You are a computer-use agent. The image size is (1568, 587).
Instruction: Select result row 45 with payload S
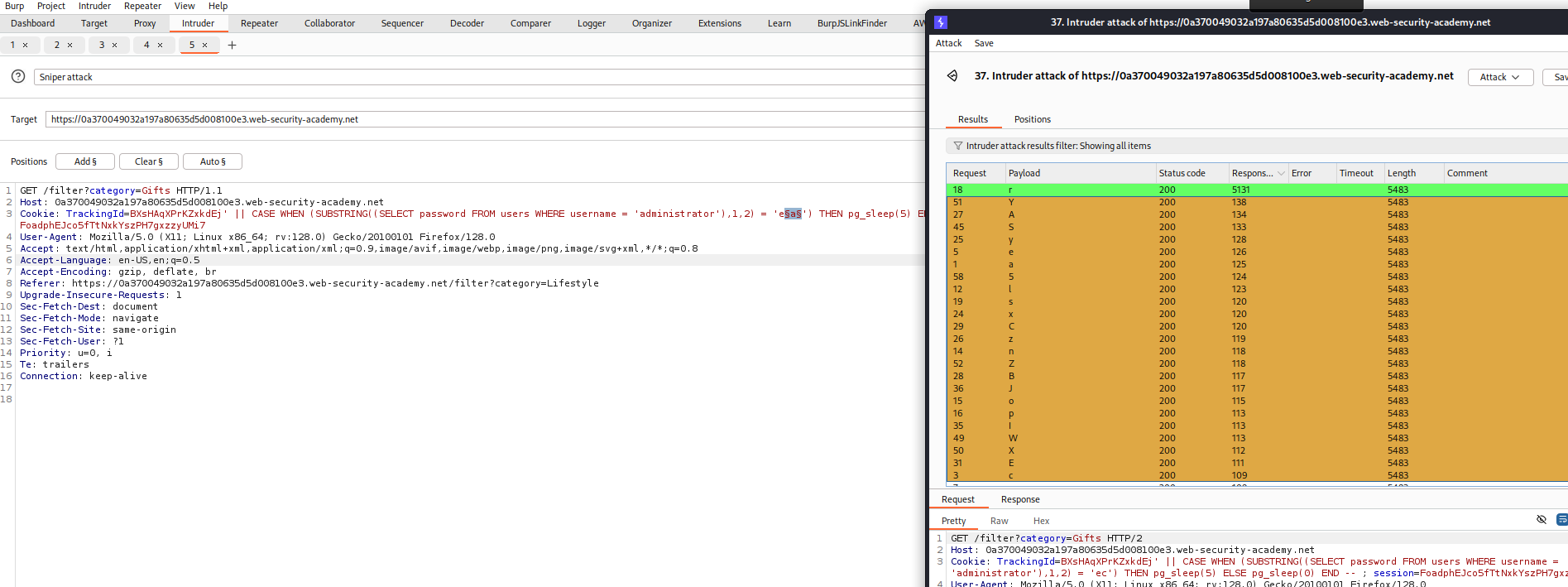[x=1257, y=227]
